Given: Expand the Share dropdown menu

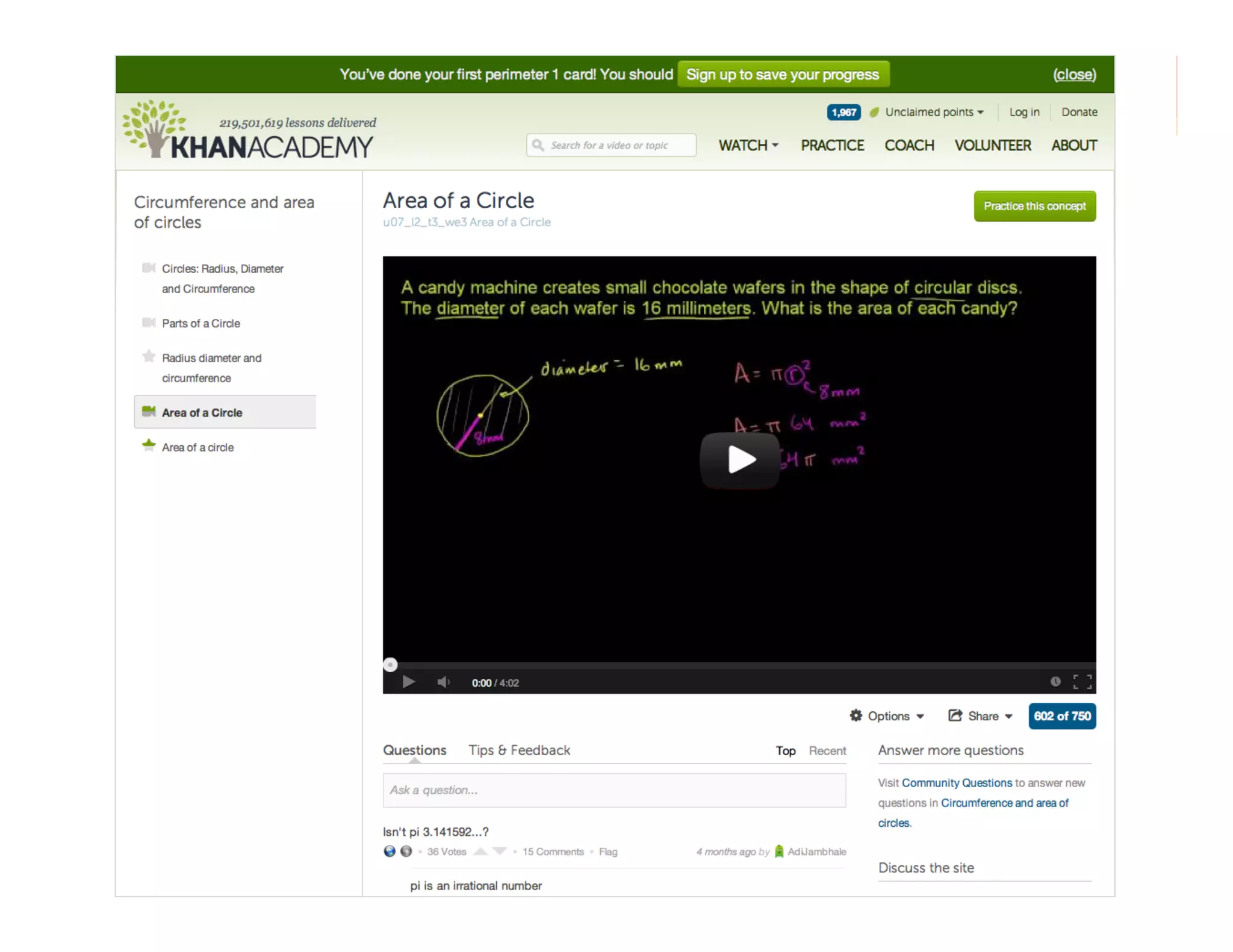Looking at the screenshot, I should 980,716.
